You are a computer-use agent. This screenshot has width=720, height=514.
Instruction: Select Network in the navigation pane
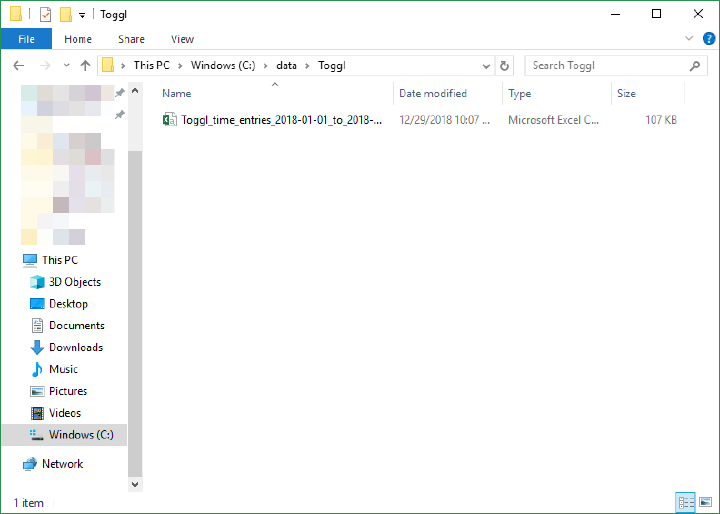[x=62, y=464]
